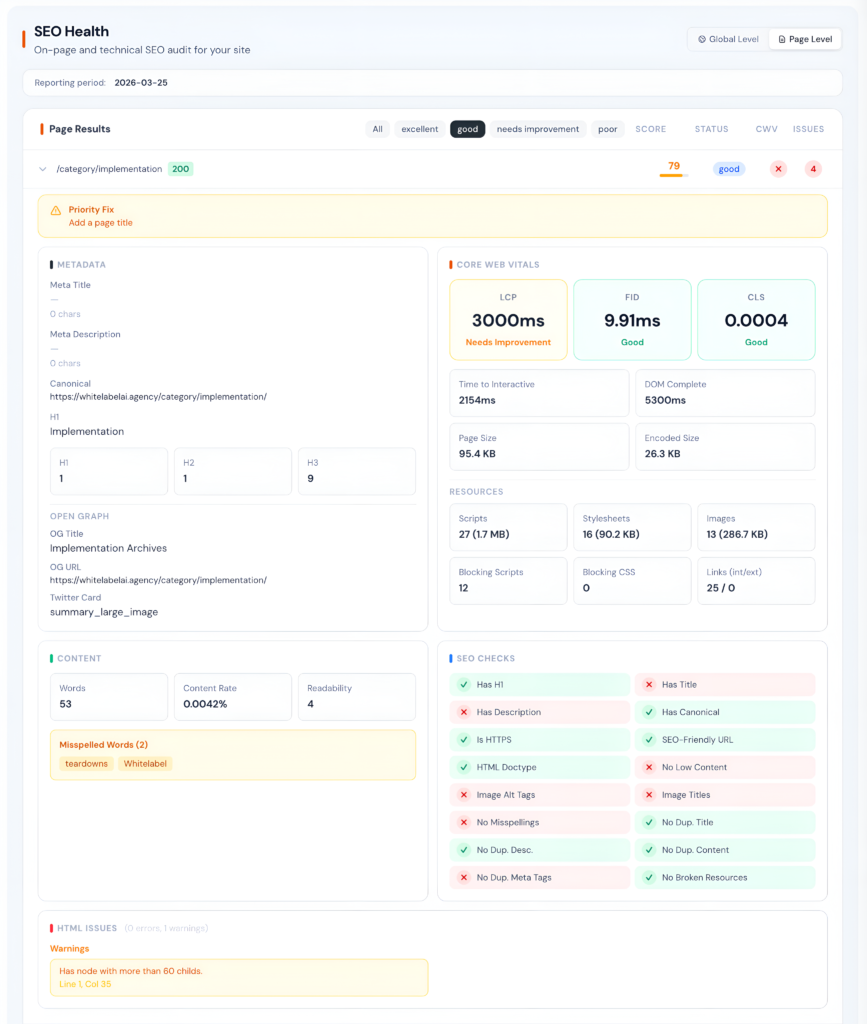Toggle off the active good filter
Viewport: 867px width, 1024px height.
click(467, 128)
